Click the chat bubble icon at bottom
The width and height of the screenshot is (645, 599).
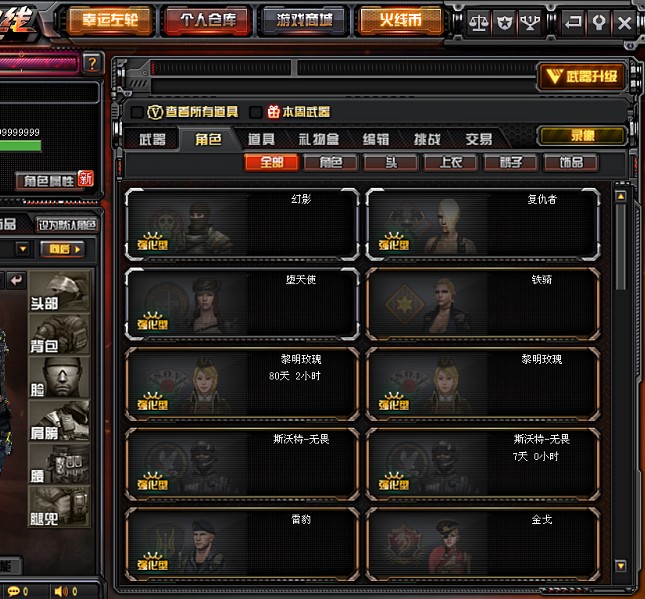pyautogui.click(x=13, y=592)
